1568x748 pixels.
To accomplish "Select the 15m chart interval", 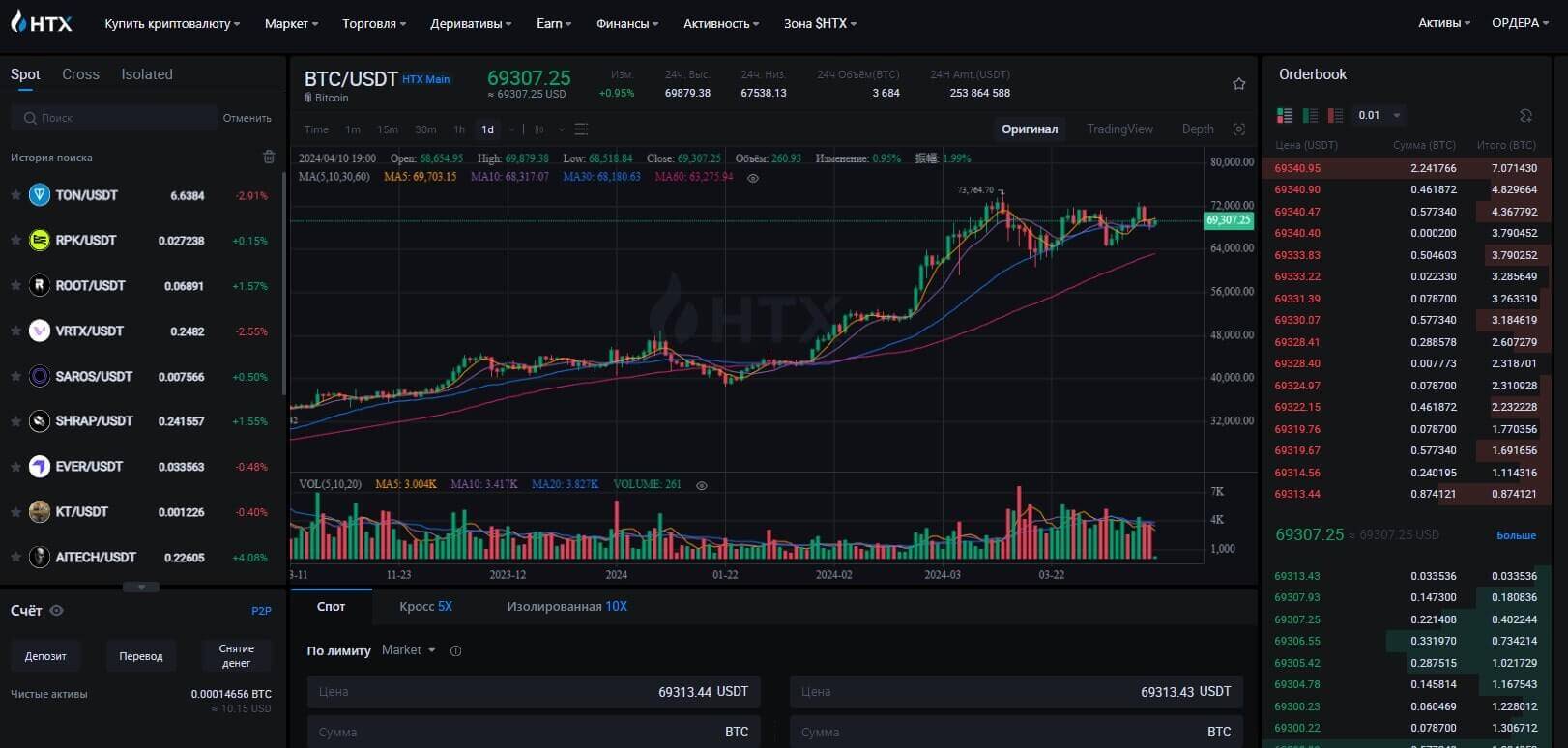I will (x=388, y=129).
